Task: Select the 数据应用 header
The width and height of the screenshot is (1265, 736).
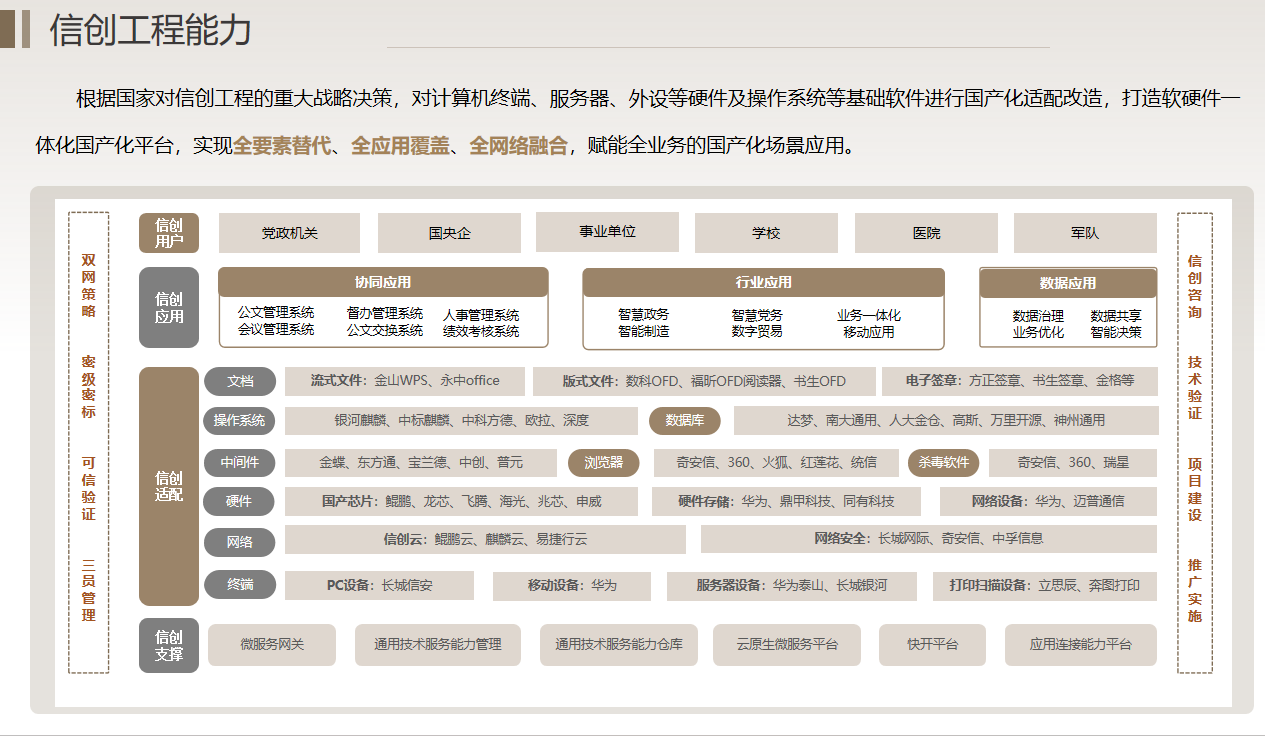Action: tap(1068, 283)
